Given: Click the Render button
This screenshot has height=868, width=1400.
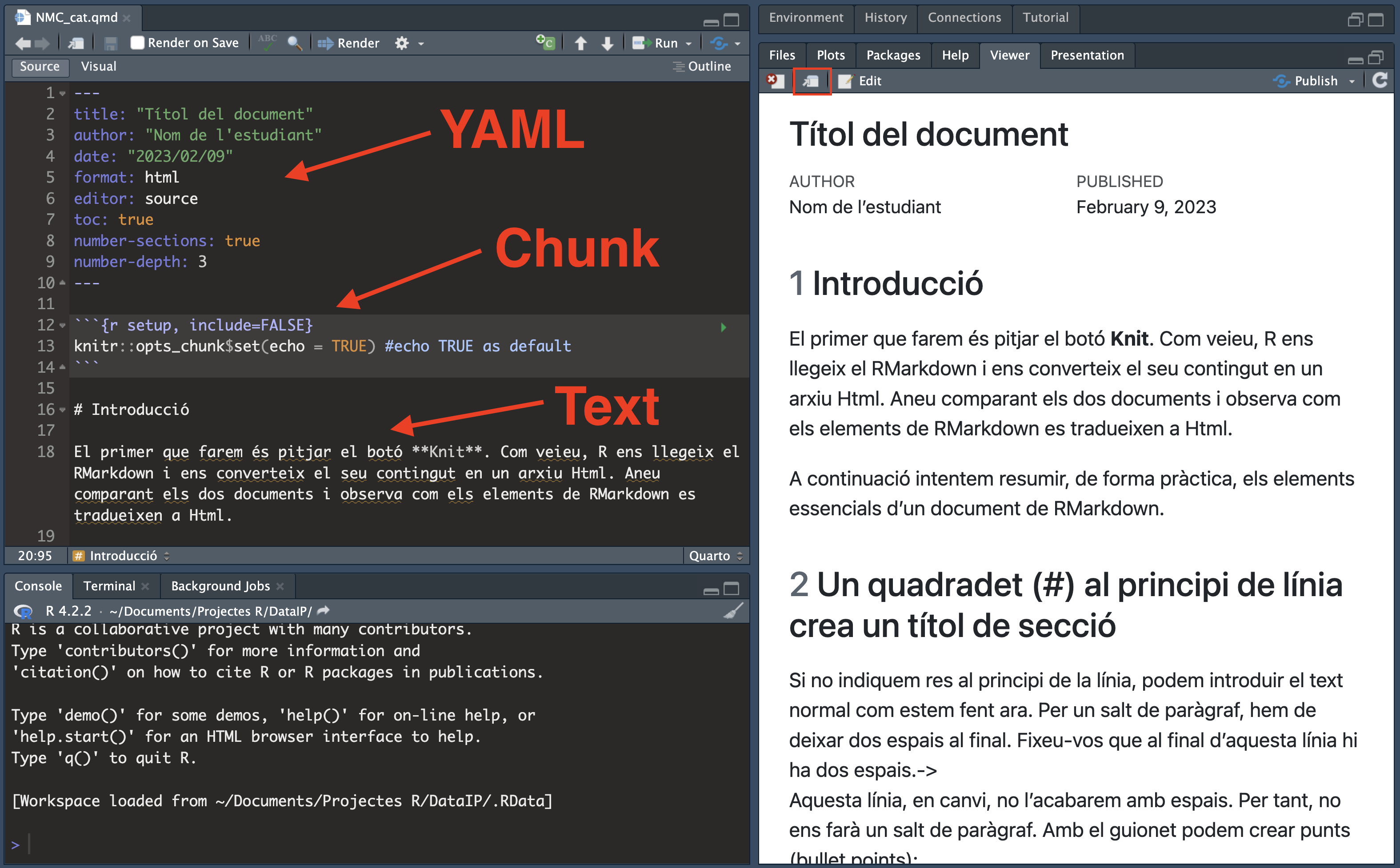Looking at the screenshot, I should (x=349, y=43).
